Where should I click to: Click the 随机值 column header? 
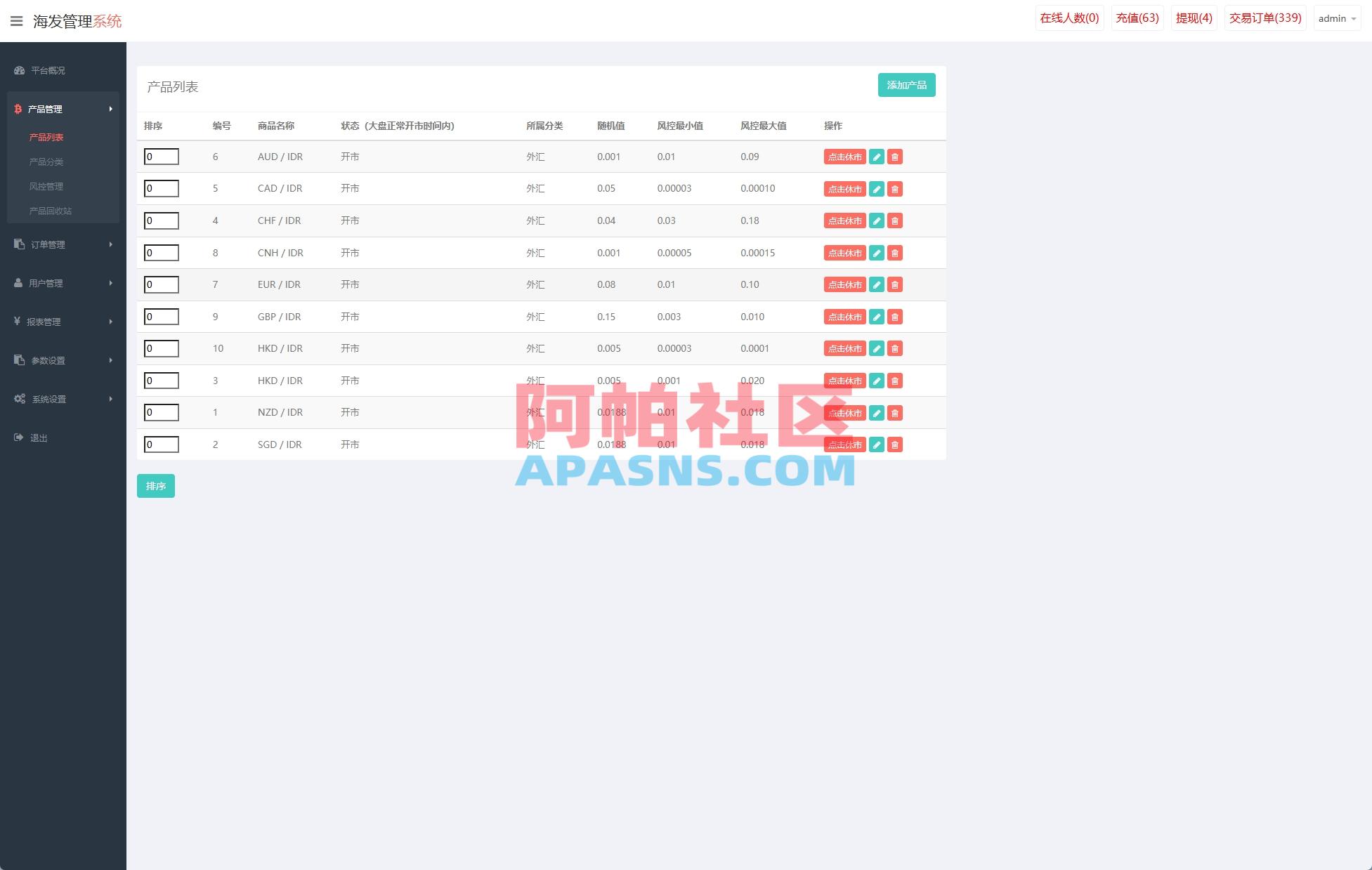(611, 126)
